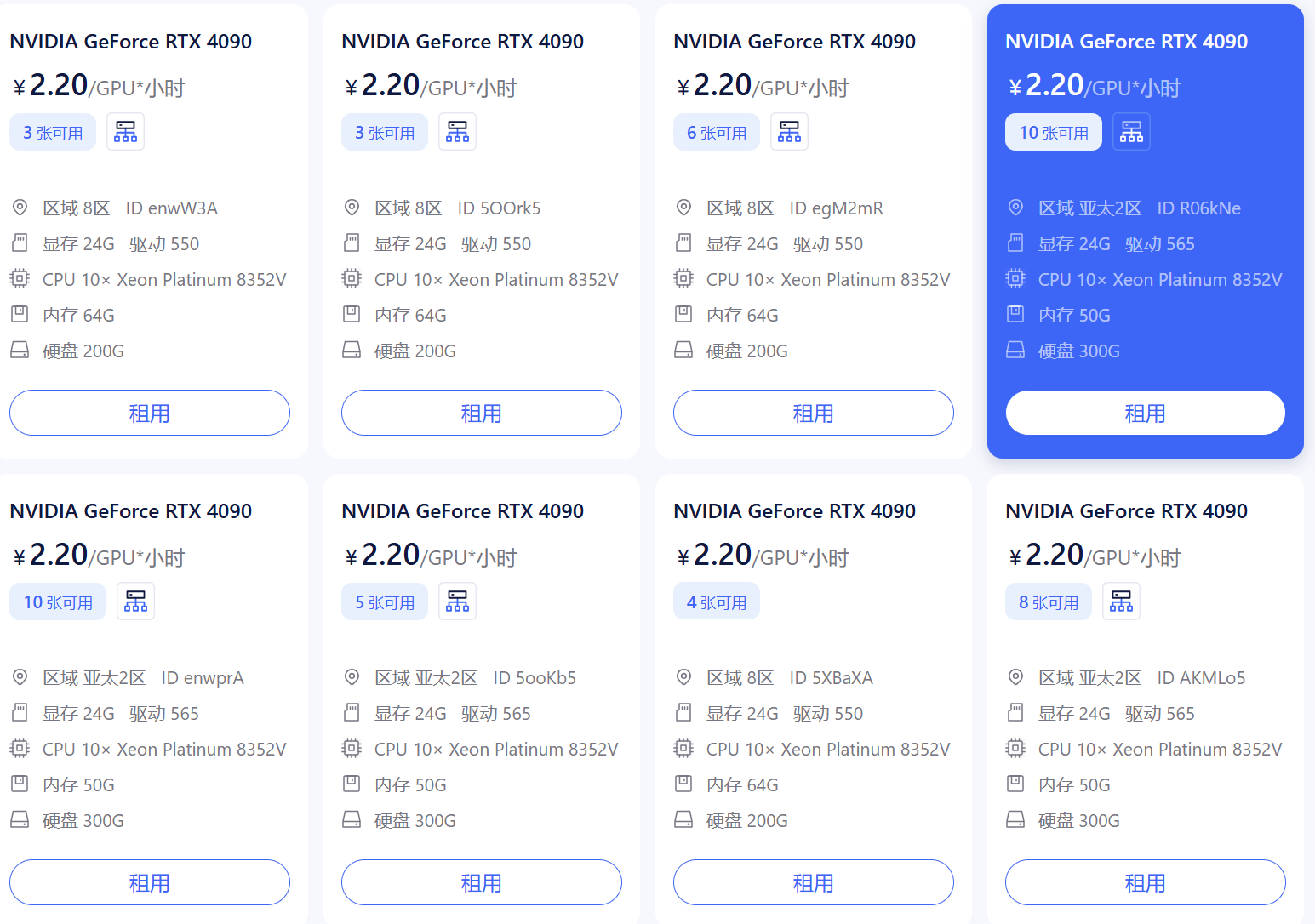The height and width of the screenshot is (924, 1315).
Task: Rent the GPU with ID 5OOrk5
Action: point(482,413)
